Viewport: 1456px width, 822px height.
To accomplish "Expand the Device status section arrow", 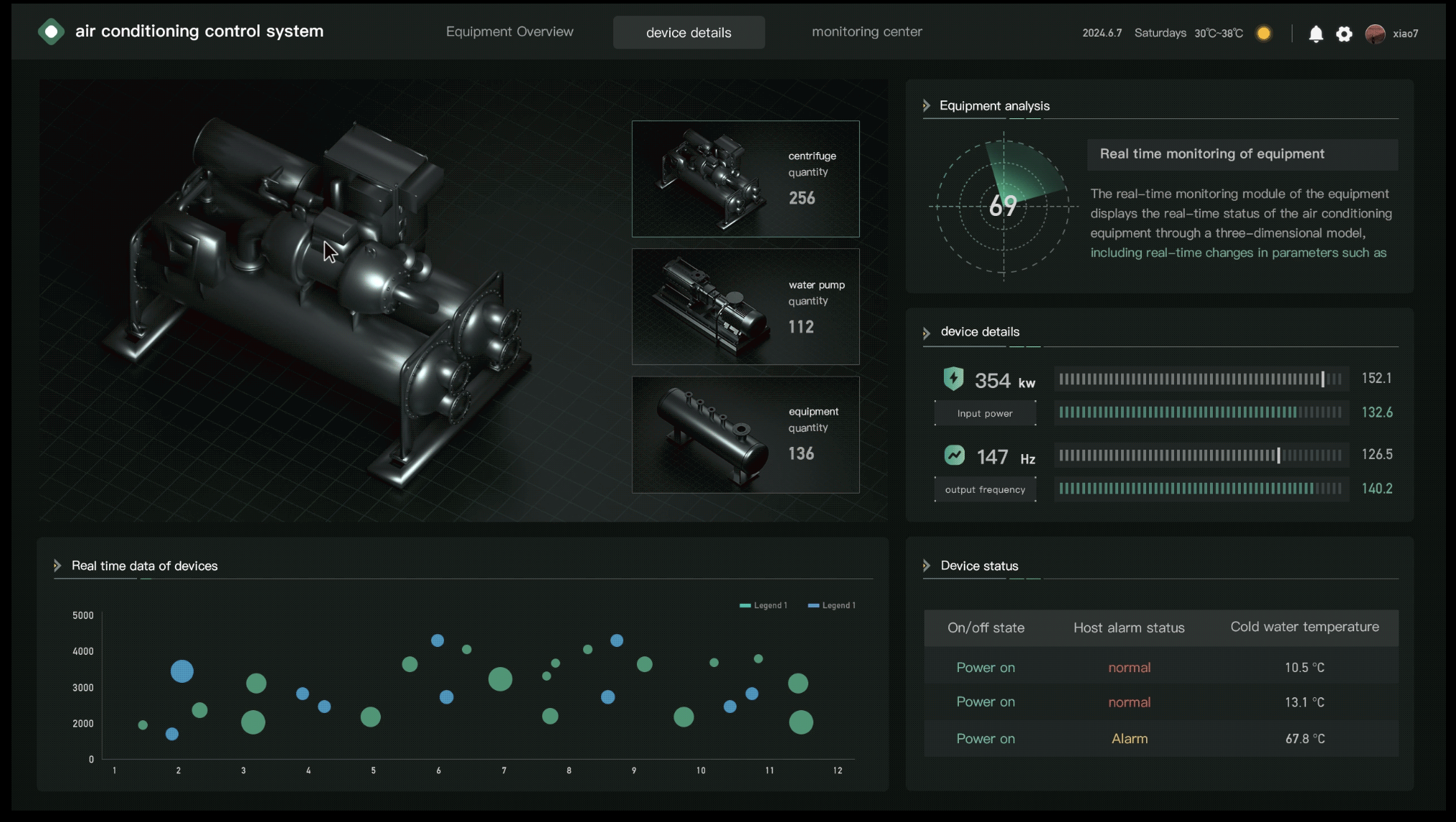I will coord(927,566).
